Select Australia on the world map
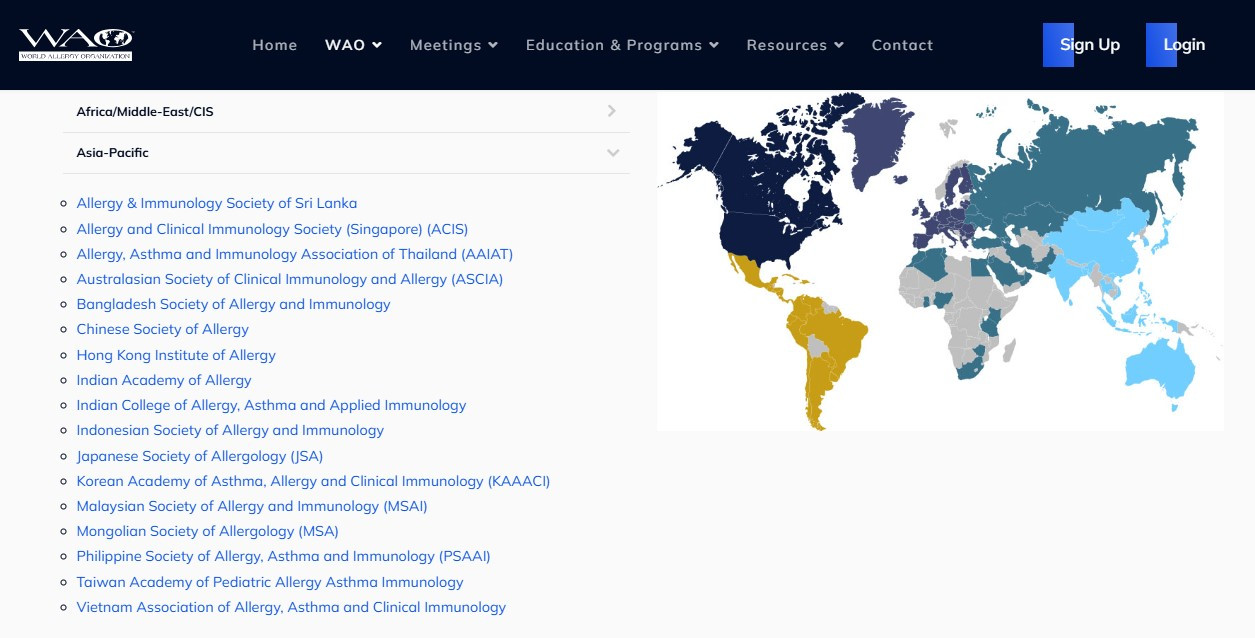The width and height of the screenshot is (1255, 638). (1160, 366)
